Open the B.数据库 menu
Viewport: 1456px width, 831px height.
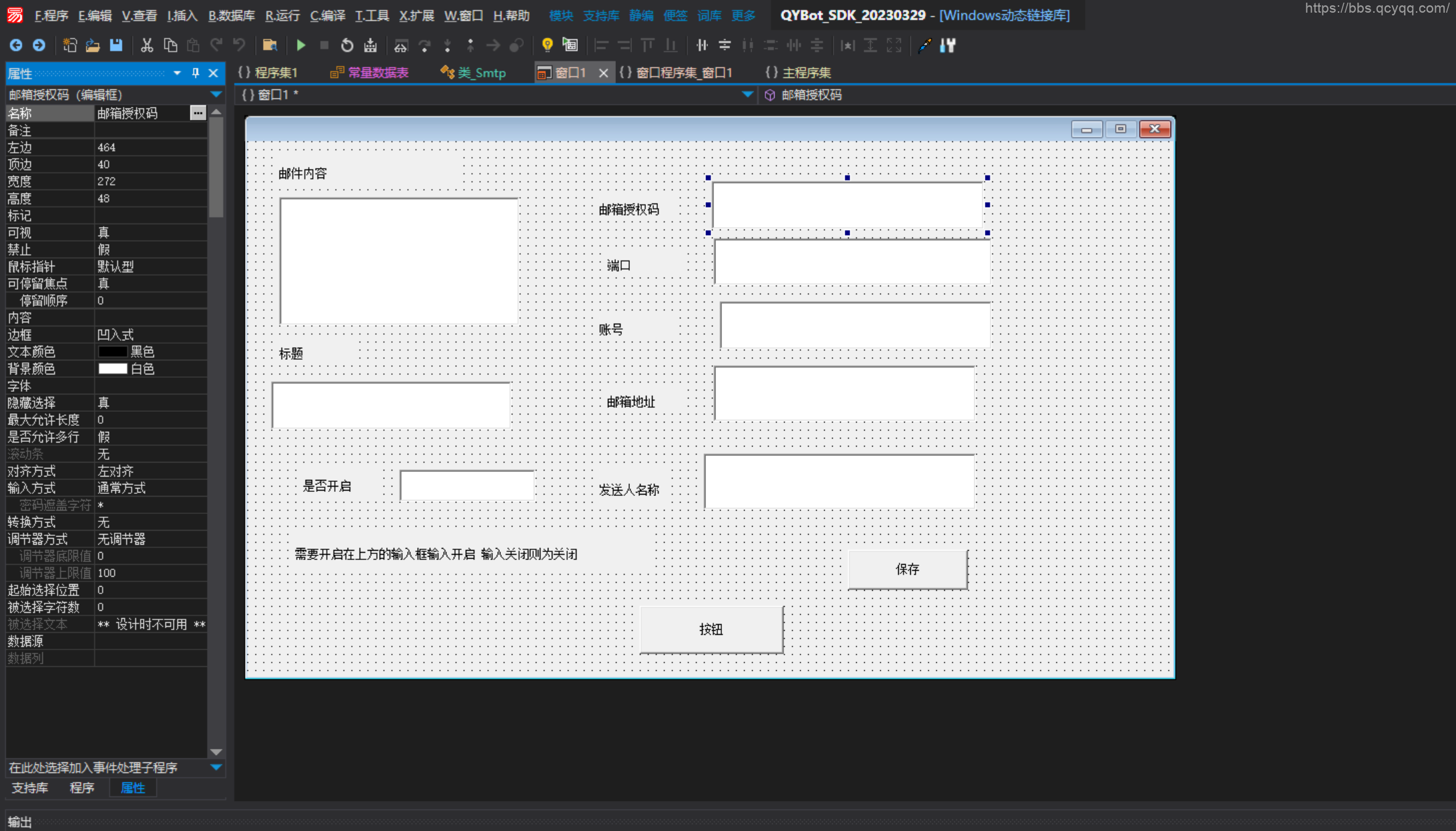coord(232,15)
